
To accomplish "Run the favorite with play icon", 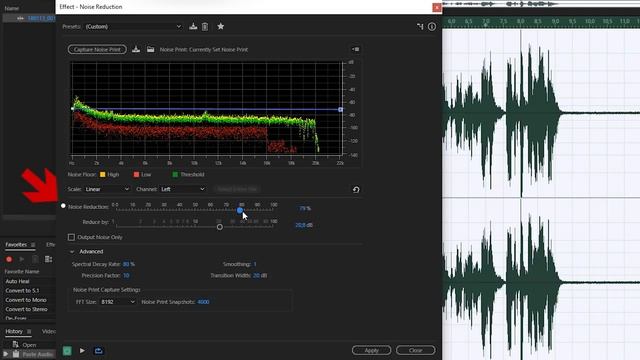I will tap(22, 259).
